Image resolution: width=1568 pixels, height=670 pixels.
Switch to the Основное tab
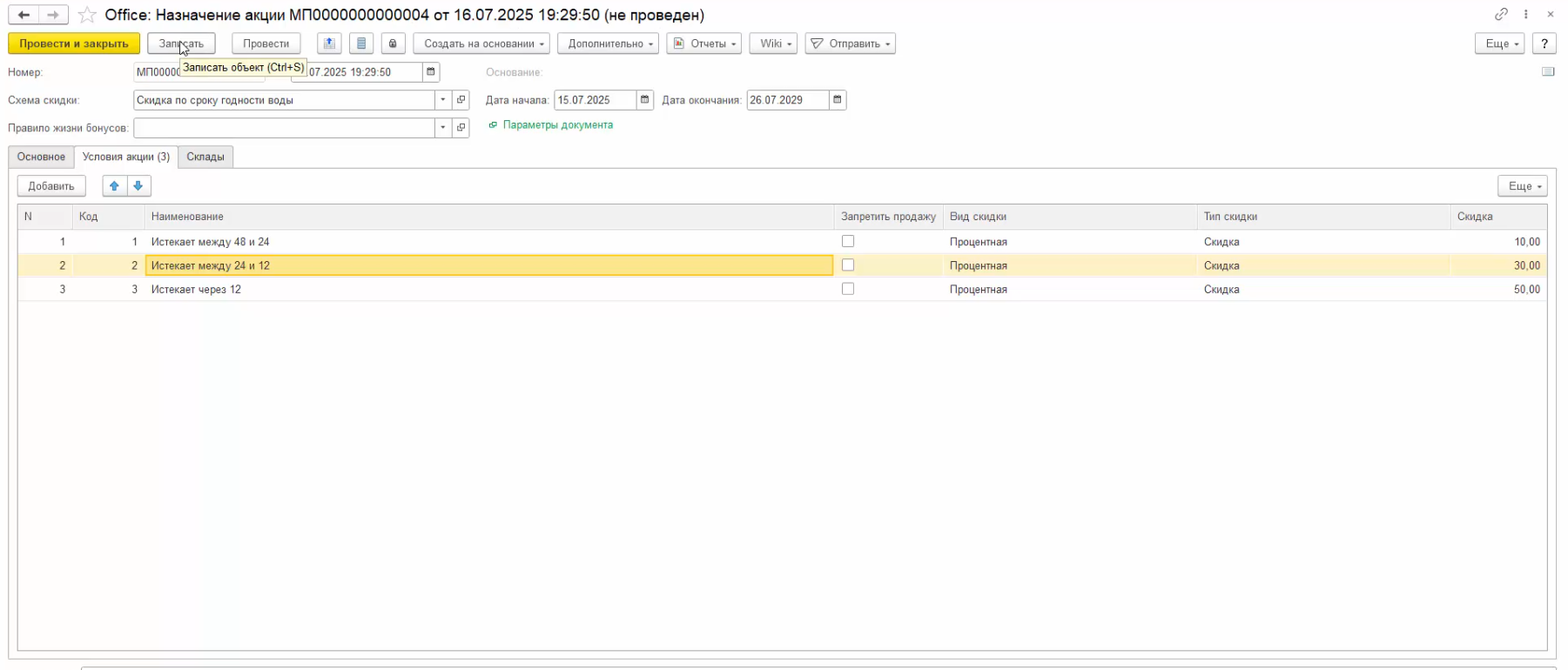coord(41,157)
